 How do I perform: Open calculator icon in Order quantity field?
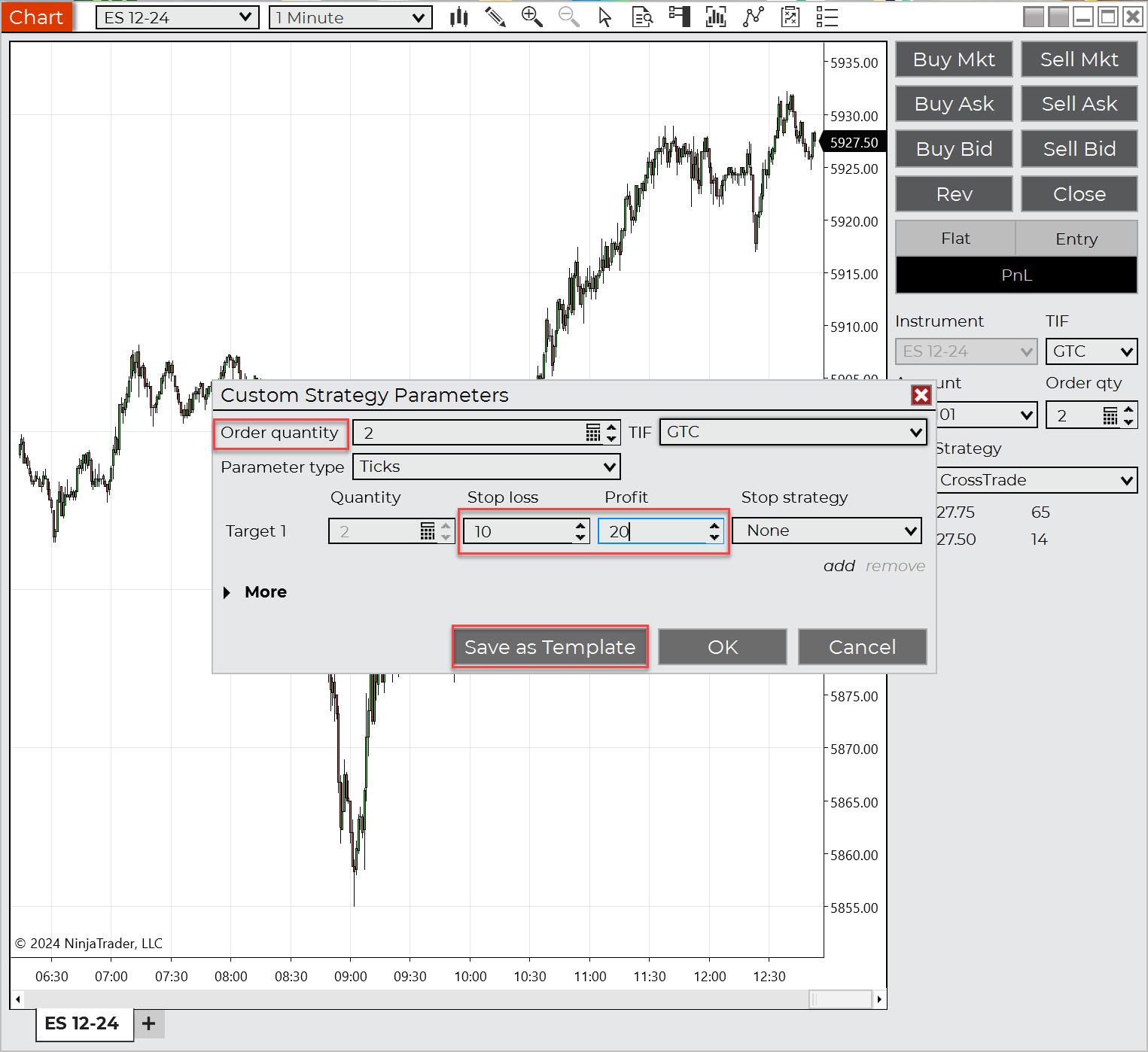593,433
